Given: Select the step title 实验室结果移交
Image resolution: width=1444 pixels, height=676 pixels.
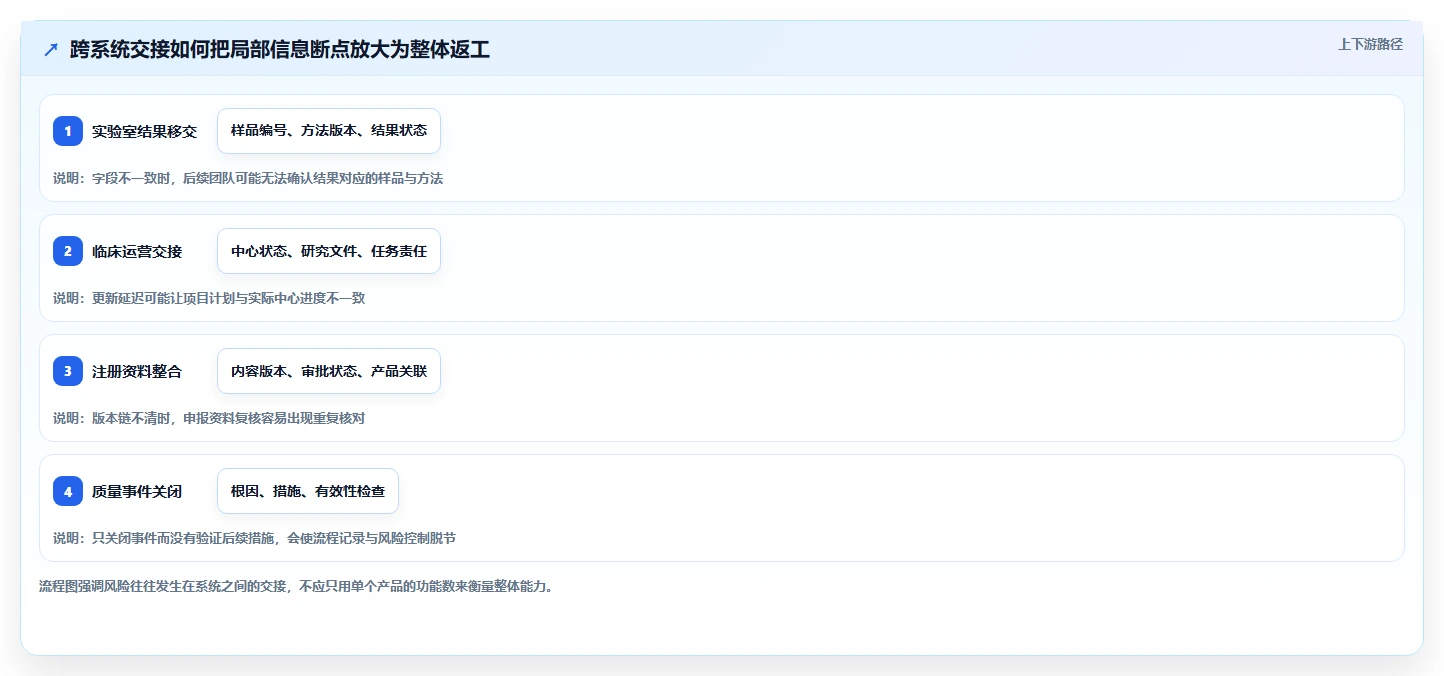Looking at the screenshot, I should tap(145, 131).
